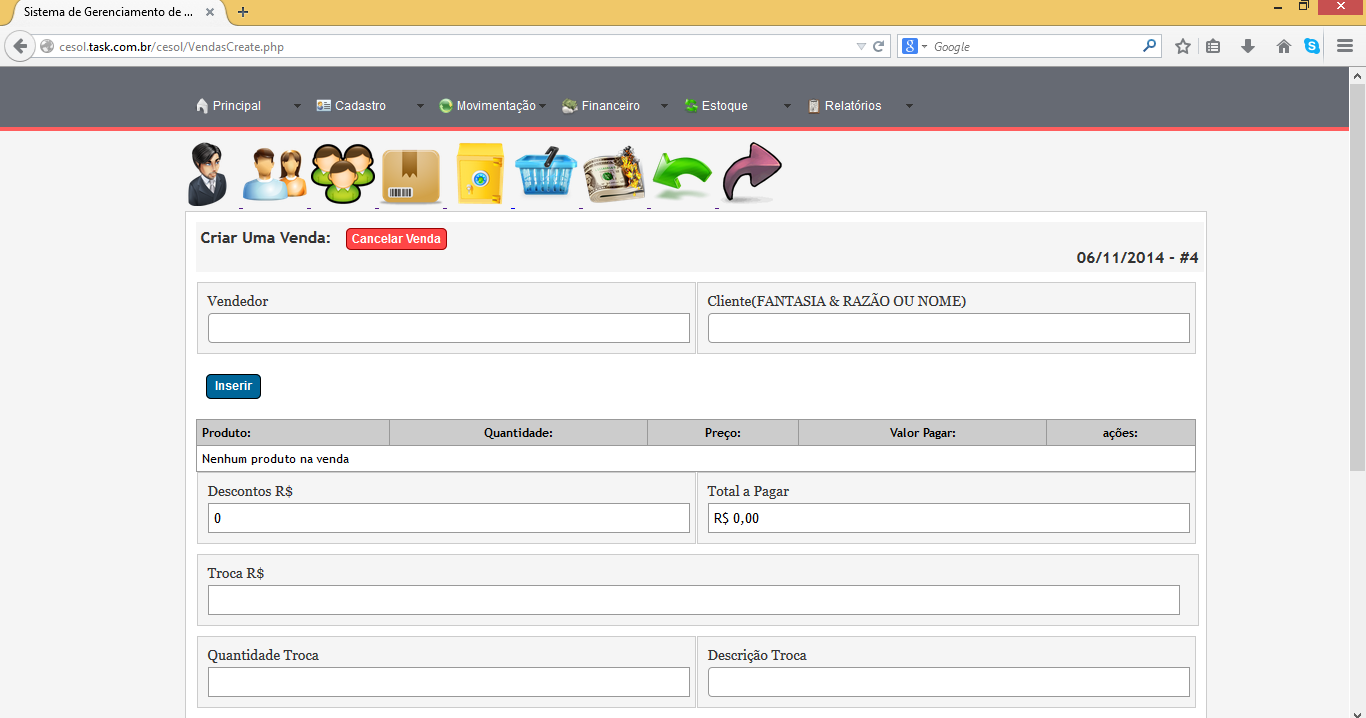The height and width of the screenshot is (718, 1366).
Task: Open the cardboard box with barcode icon
Action: 411,176
